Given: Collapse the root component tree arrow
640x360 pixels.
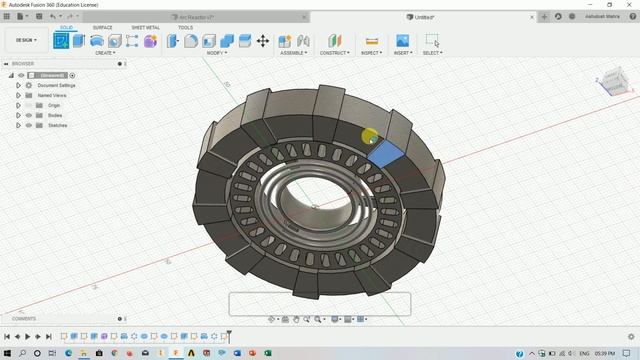Looking at the screenshot, I should [x=11, y=76].
